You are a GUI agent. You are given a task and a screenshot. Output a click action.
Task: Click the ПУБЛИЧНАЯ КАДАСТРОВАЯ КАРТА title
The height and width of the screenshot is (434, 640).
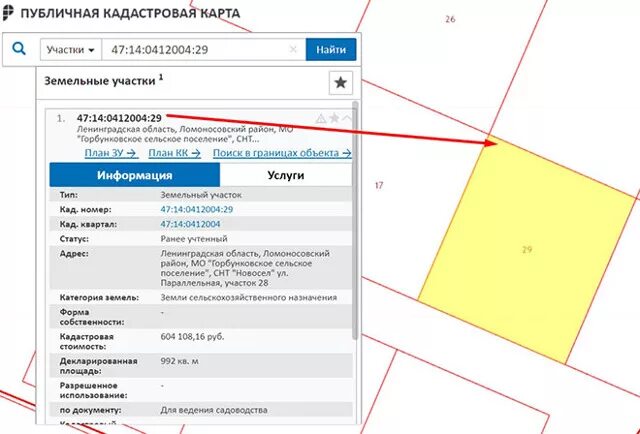coord(130,13)
